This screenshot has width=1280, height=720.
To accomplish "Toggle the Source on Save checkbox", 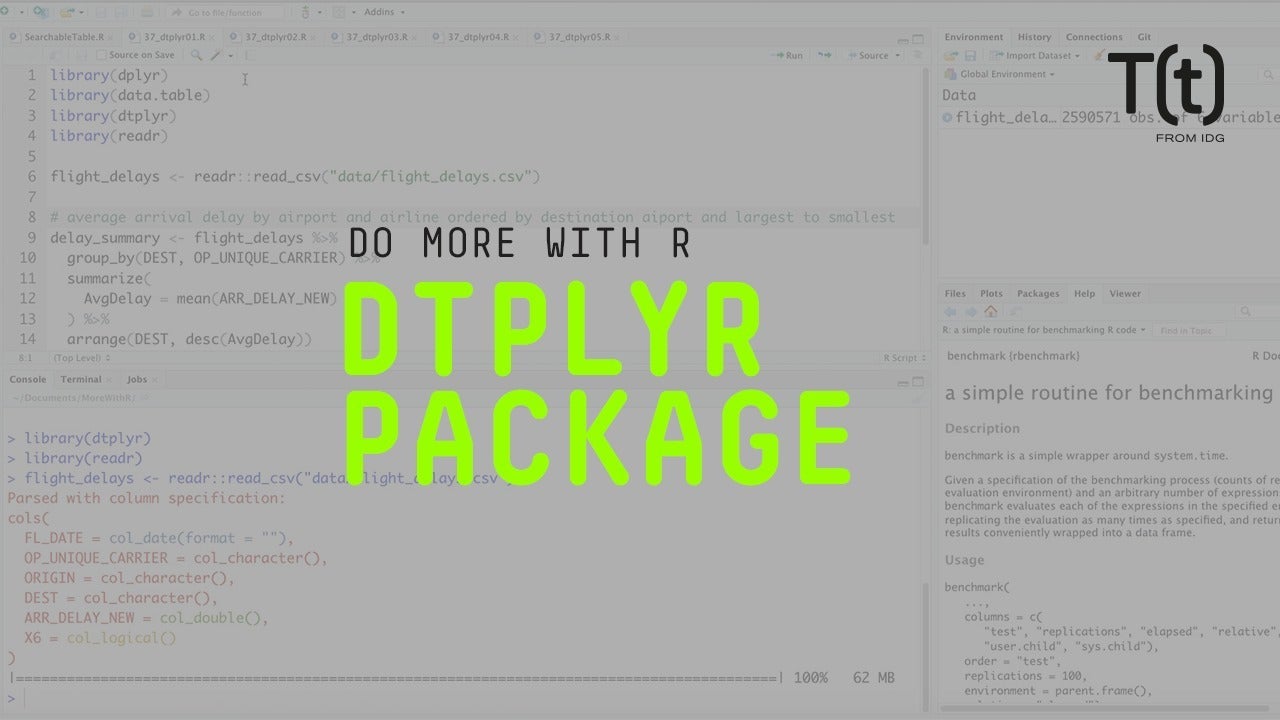I will click(x=101, y=56).
